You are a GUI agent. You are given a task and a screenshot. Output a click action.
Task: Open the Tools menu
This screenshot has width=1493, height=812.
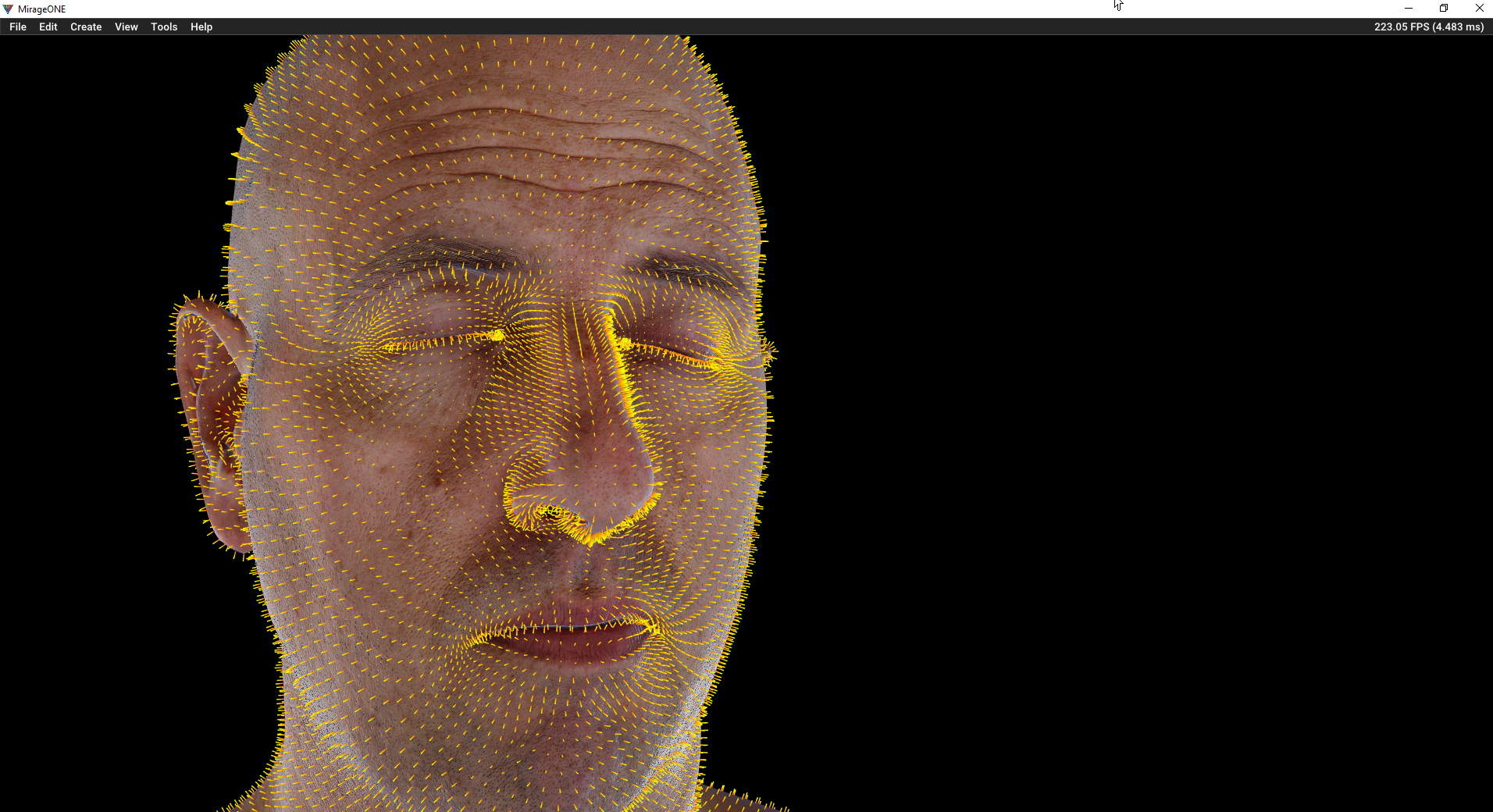pos(164,27)
